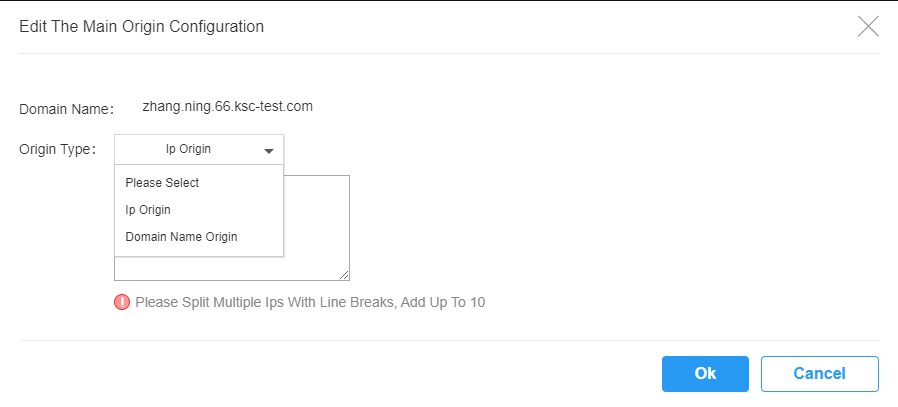Screen dimensions: 898x407
Task: Select Domain Name Origin option
Action: pos(181,236)
